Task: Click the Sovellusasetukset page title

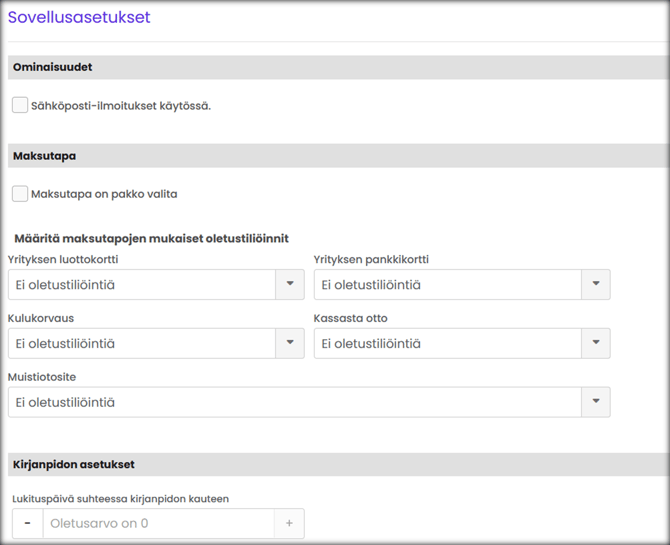Action: point(79,17)
